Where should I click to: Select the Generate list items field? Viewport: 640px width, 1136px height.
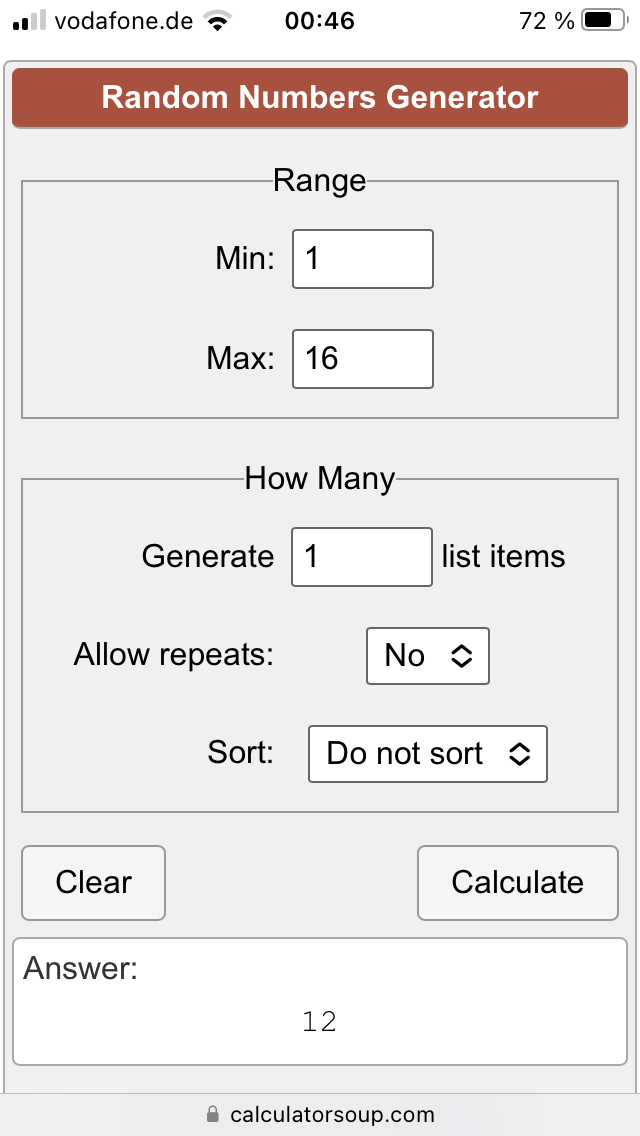click(x=362, y=556)
